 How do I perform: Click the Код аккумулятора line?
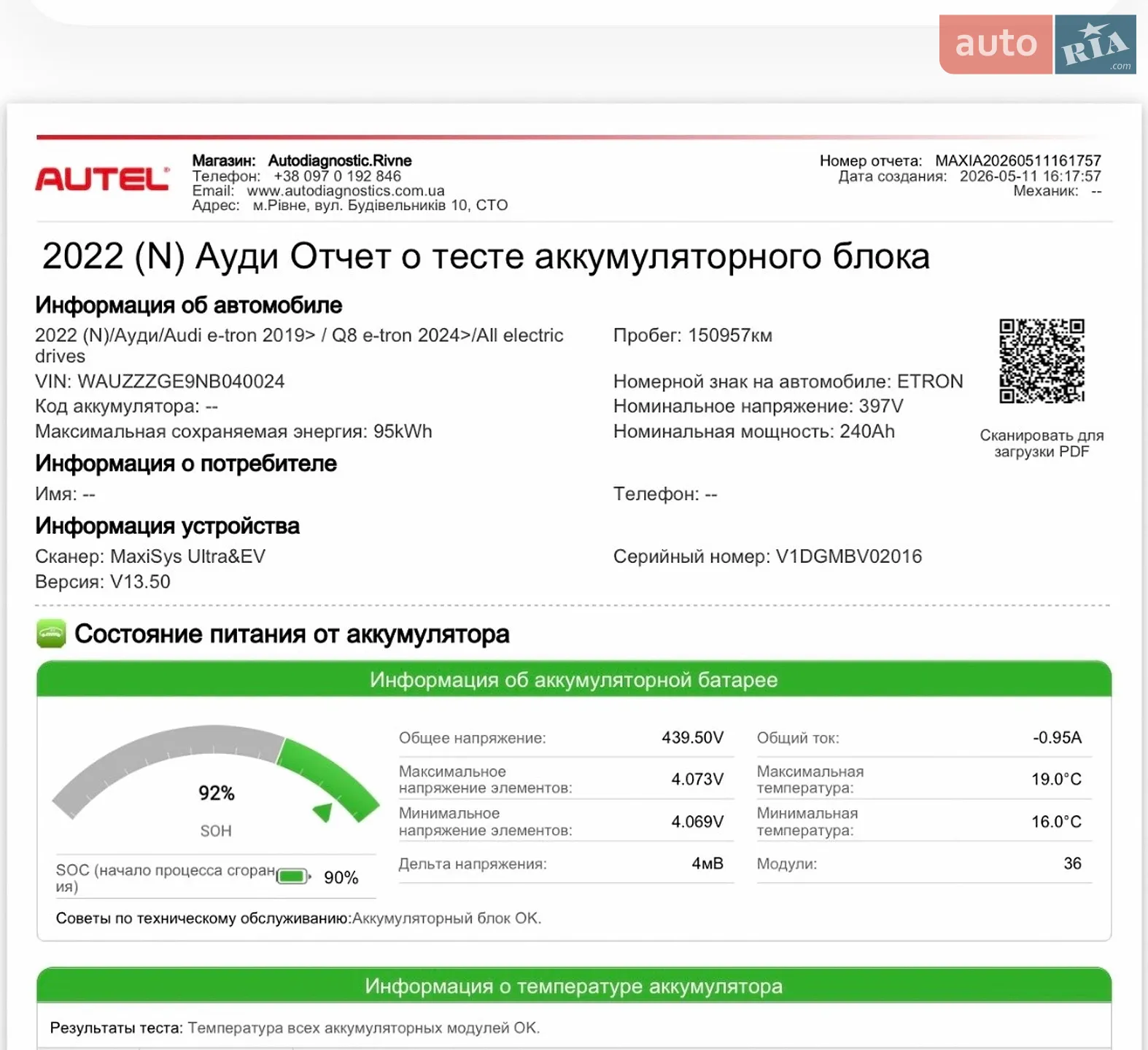(126, 406)
